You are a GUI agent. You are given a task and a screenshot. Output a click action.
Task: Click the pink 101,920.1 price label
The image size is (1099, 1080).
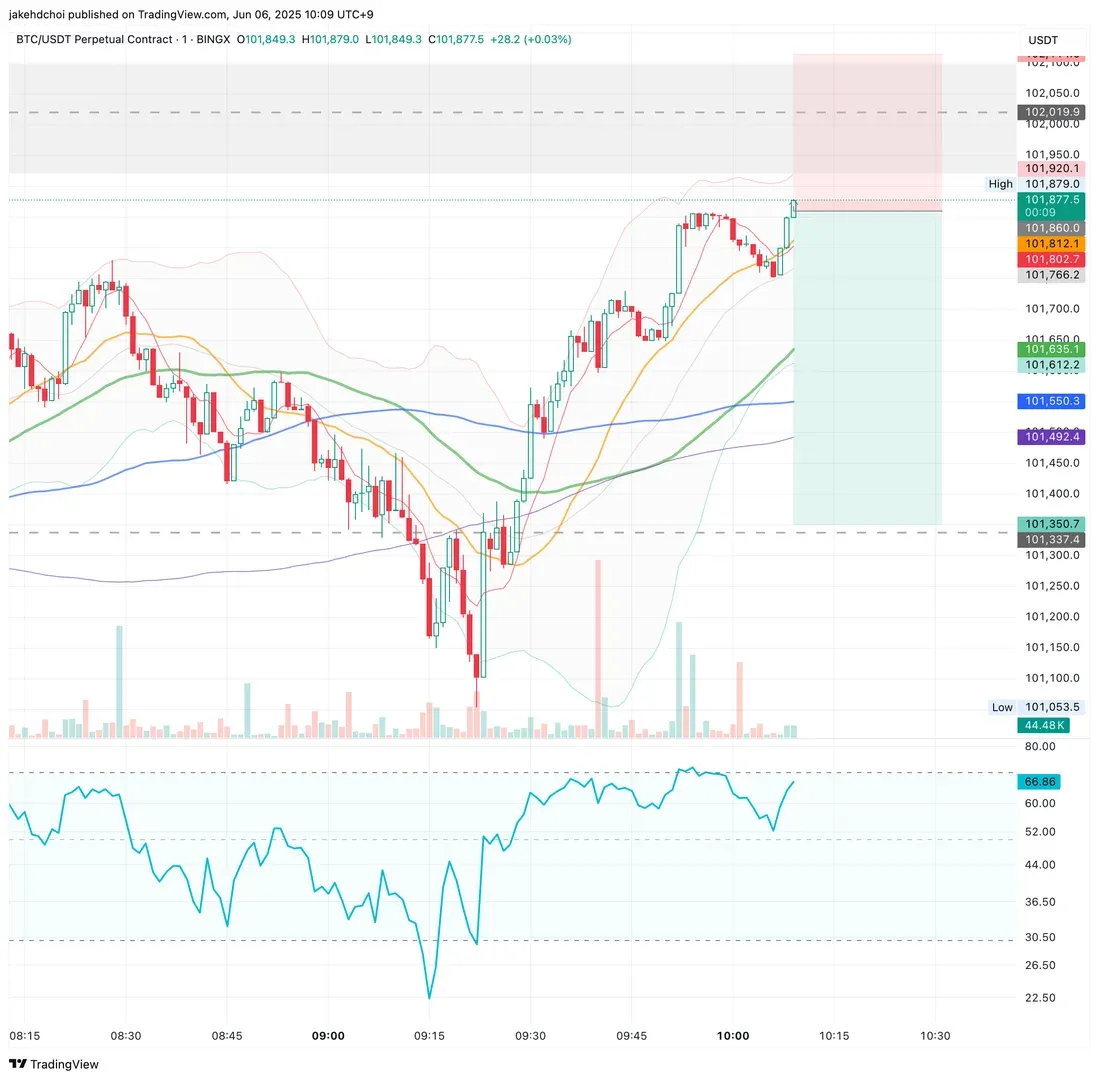[1051, 168]
